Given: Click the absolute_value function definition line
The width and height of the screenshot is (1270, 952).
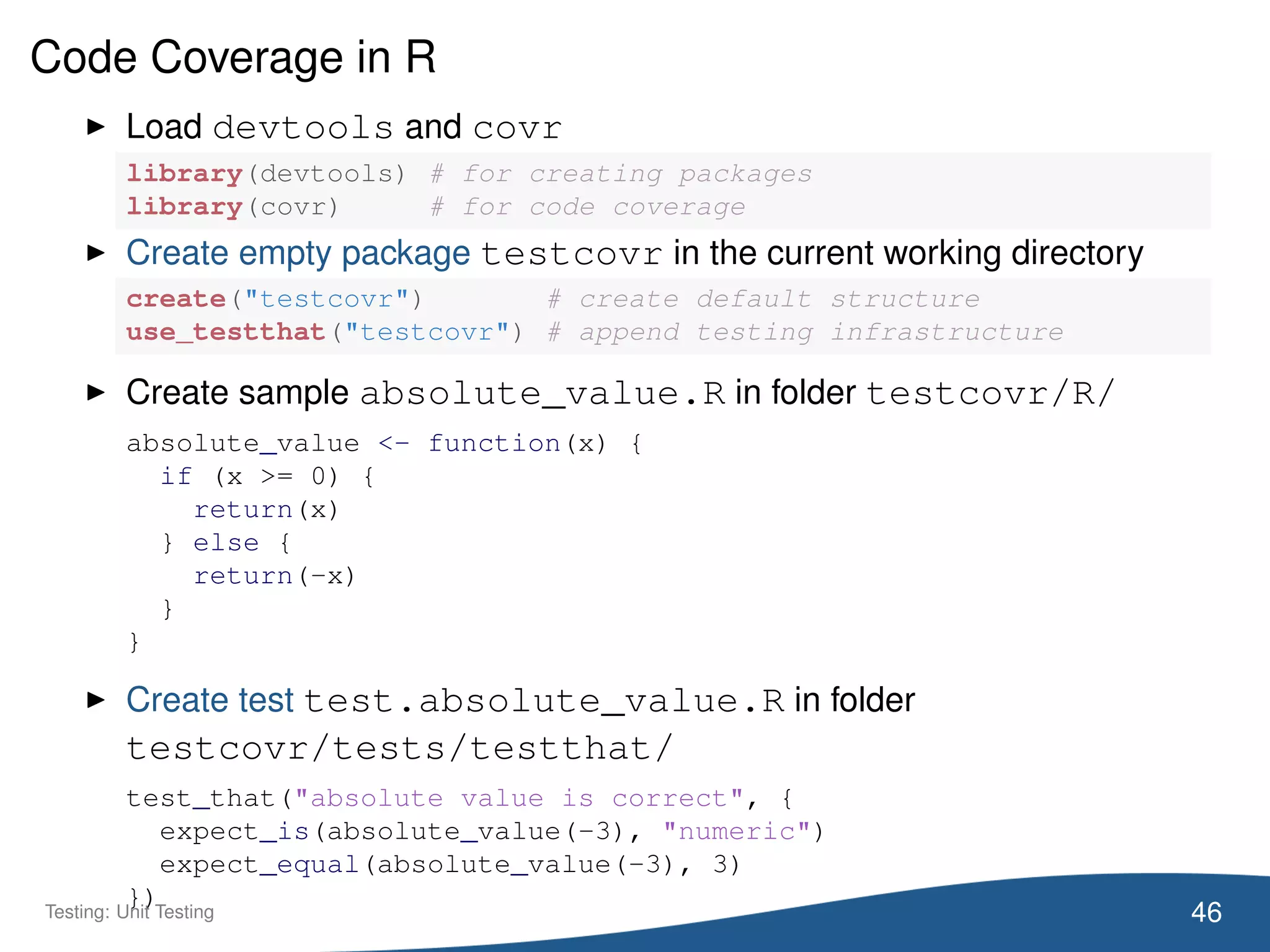Looking at the screenshot, I should (384, 444).
